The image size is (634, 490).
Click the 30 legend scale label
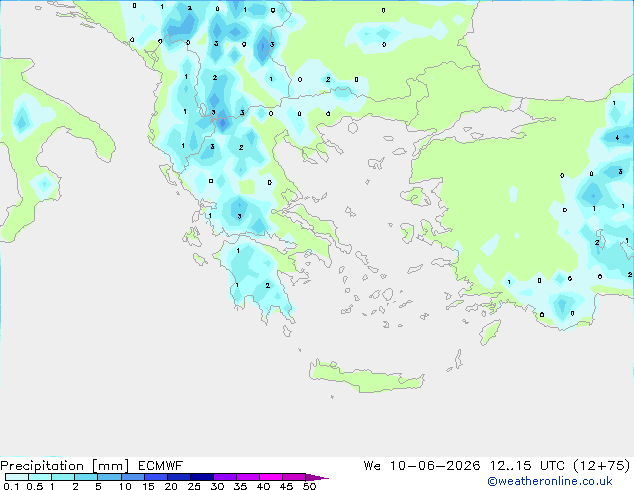tap(217, 486)
